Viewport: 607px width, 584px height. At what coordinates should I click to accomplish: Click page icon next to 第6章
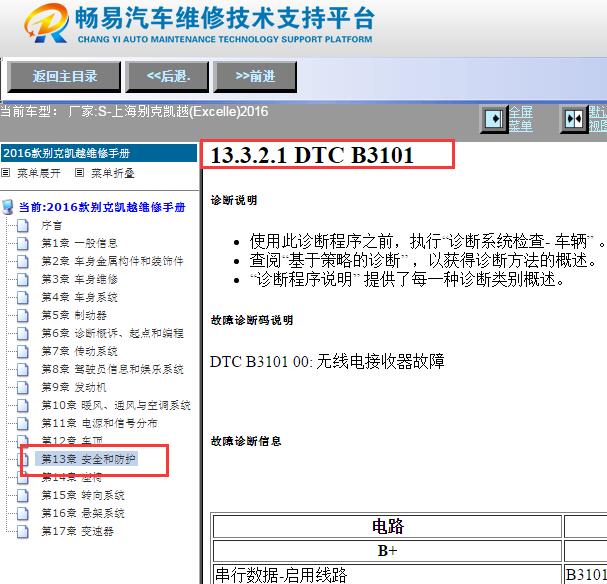click(x=23, y=333)
